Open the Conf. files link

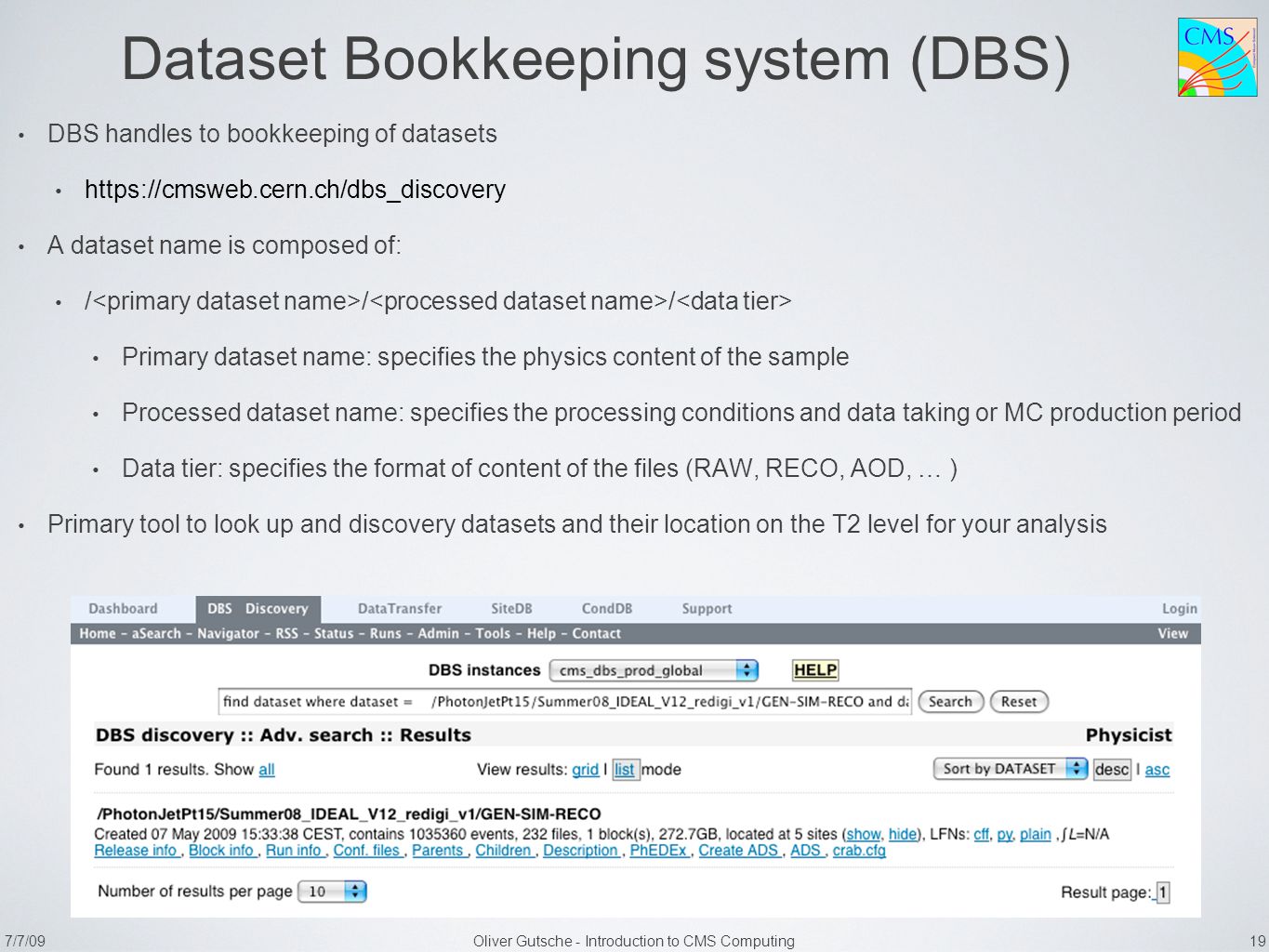(366, 851)
